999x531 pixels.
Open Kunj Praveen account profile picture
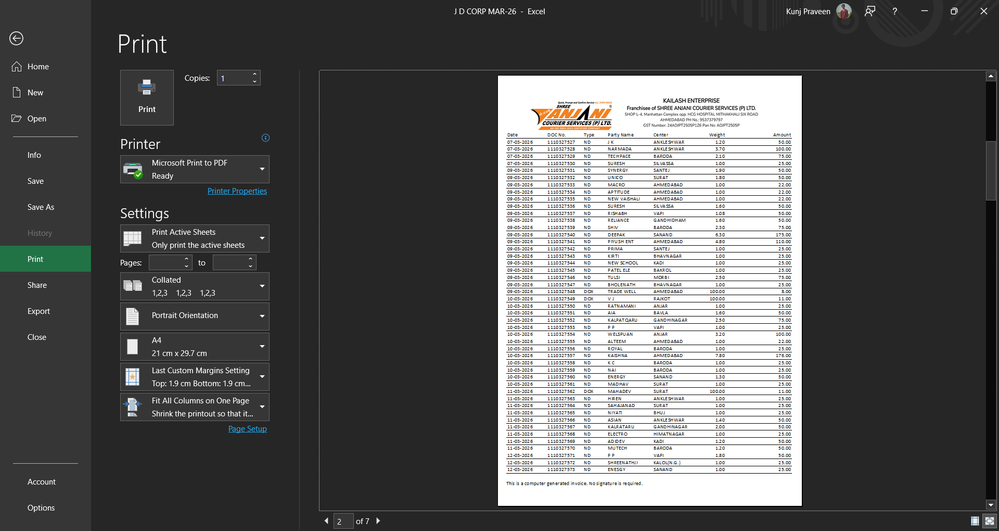[844, 11]
